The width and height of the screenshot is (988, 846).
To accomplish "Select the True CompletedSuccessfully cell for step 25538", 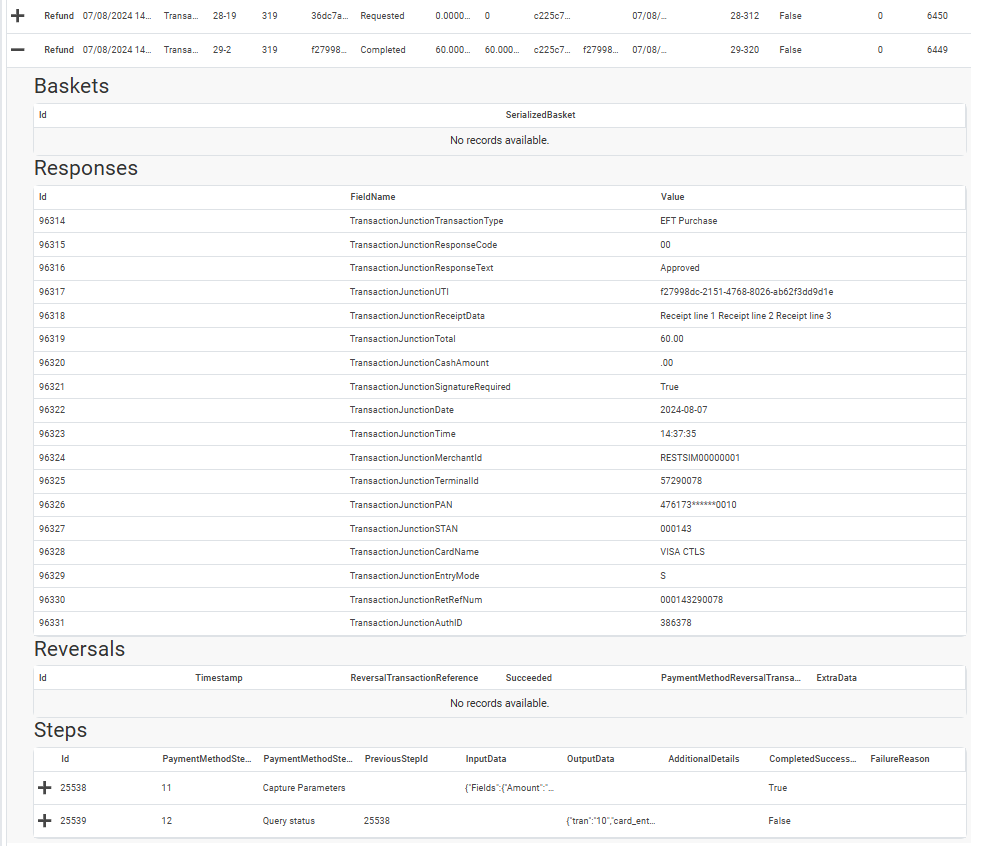I will tap(778, 788).
